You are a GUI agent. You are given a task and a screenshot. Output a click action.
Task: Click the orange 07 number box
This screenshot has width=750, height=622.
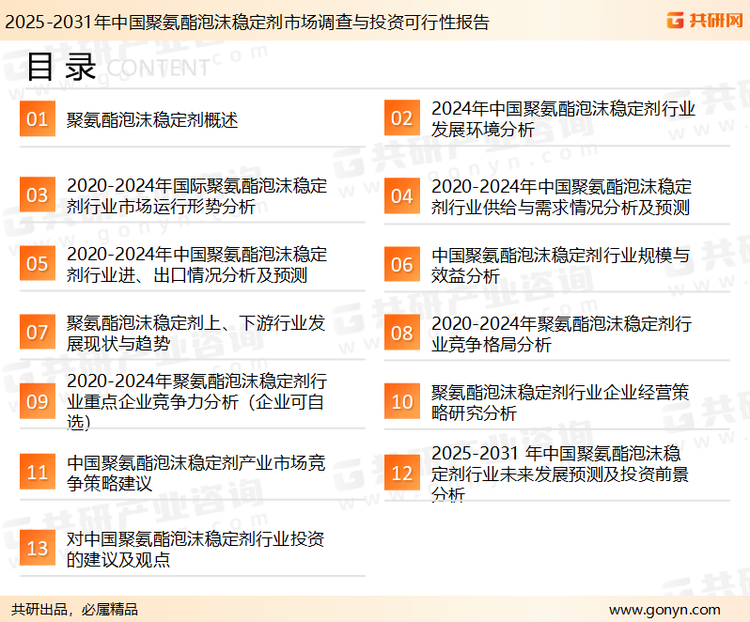(37, 332)
